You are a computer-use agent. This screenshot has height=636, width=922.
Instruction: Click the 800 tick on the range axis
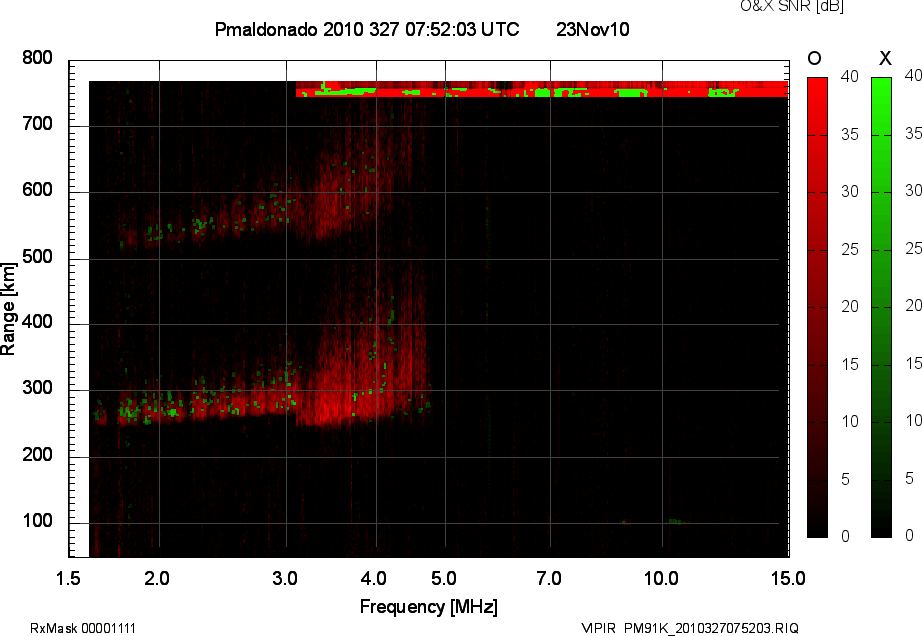pos(38,58)
